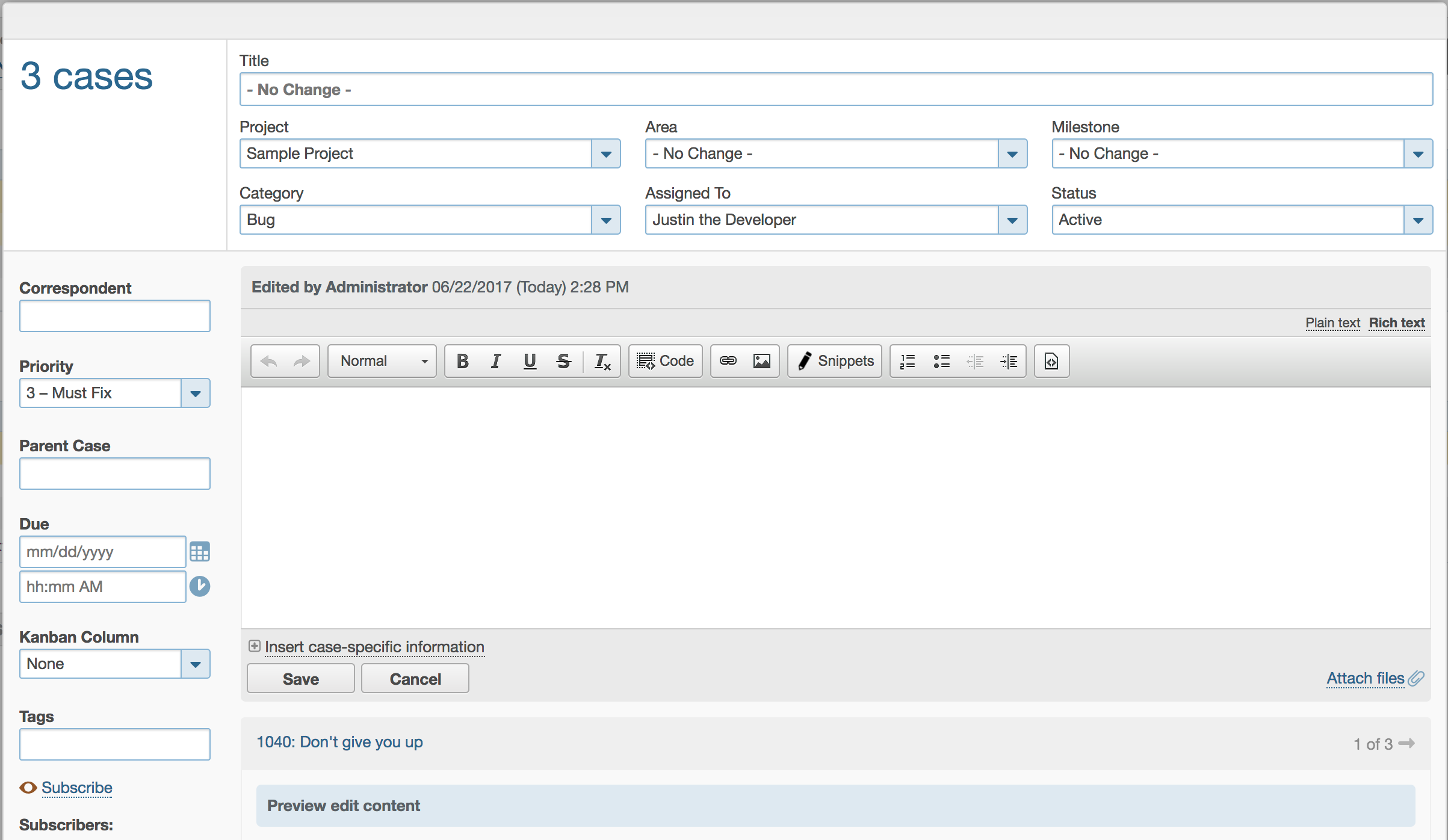Click the Save button

(300, 679)
